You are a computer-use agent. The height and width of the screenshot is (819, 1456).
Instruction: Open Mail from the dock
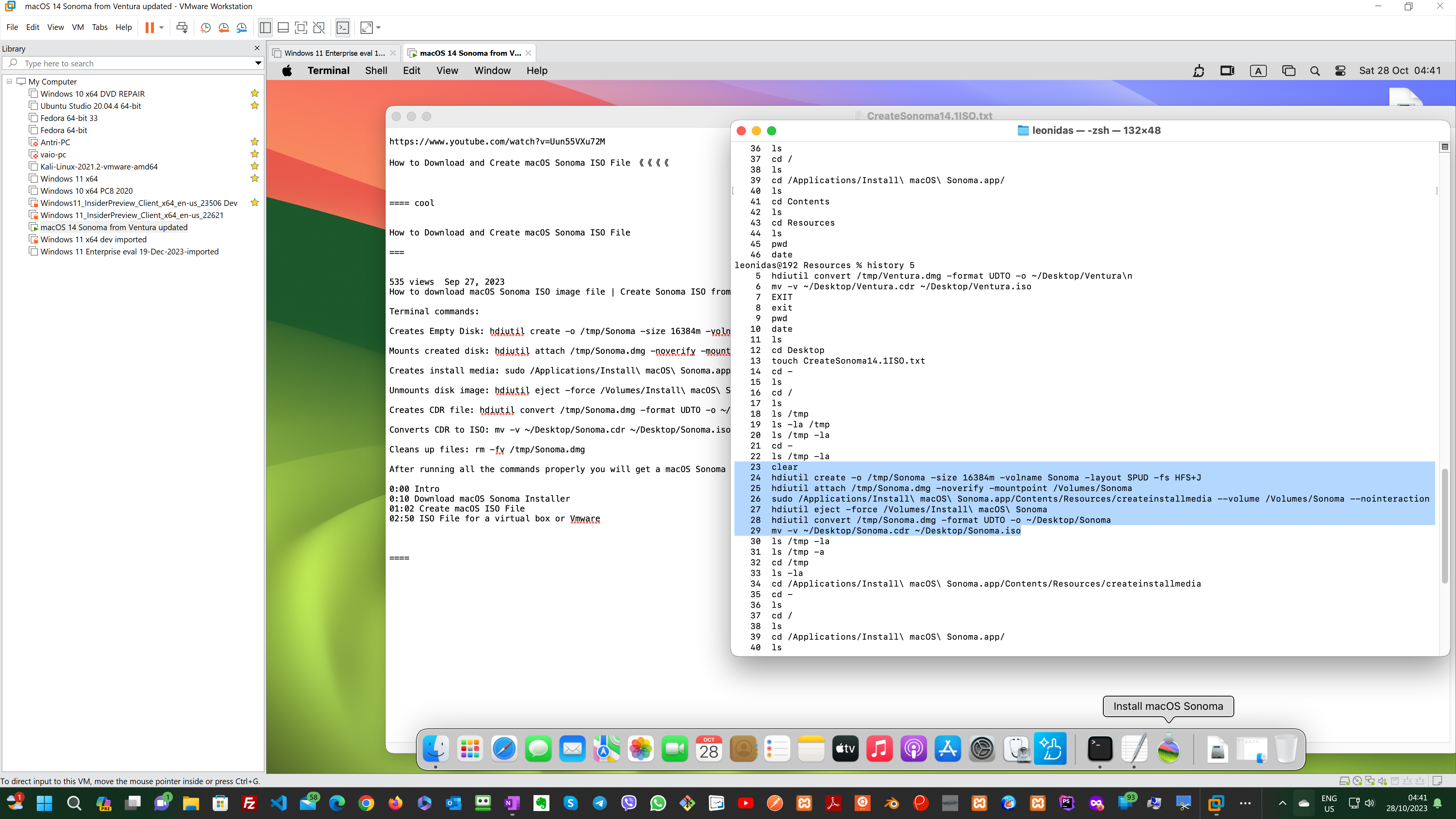coord(573,749)
